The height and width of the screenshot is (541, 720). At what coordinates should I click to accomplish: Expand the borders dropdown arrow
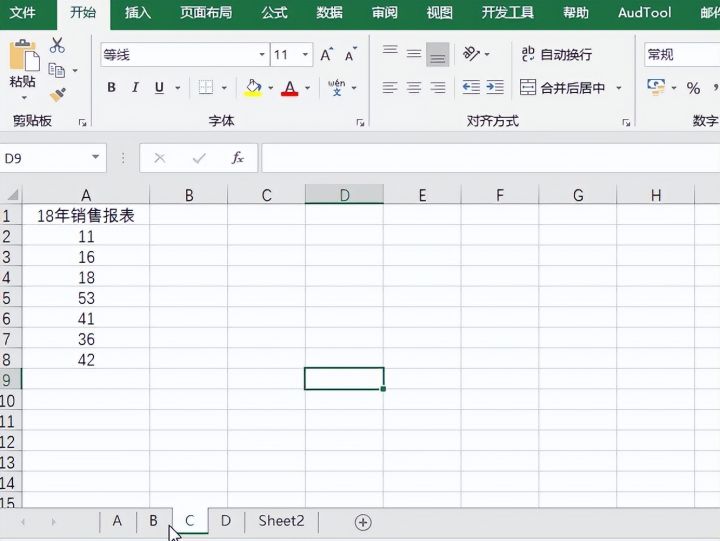[x=224, y=88]
